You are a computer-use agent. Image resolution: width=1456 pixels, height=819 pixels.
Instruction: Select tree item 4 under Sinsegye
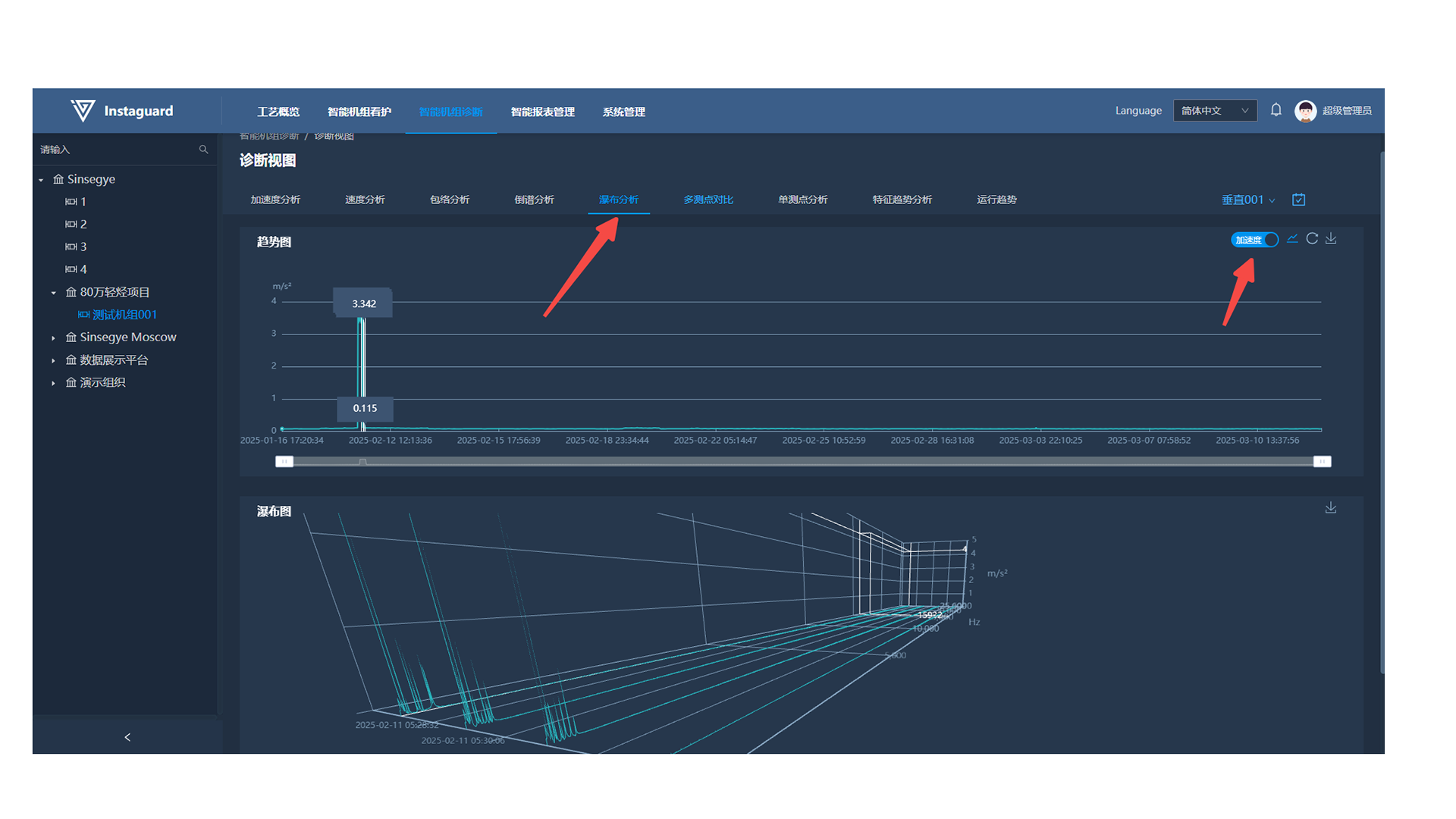point(83,270)
